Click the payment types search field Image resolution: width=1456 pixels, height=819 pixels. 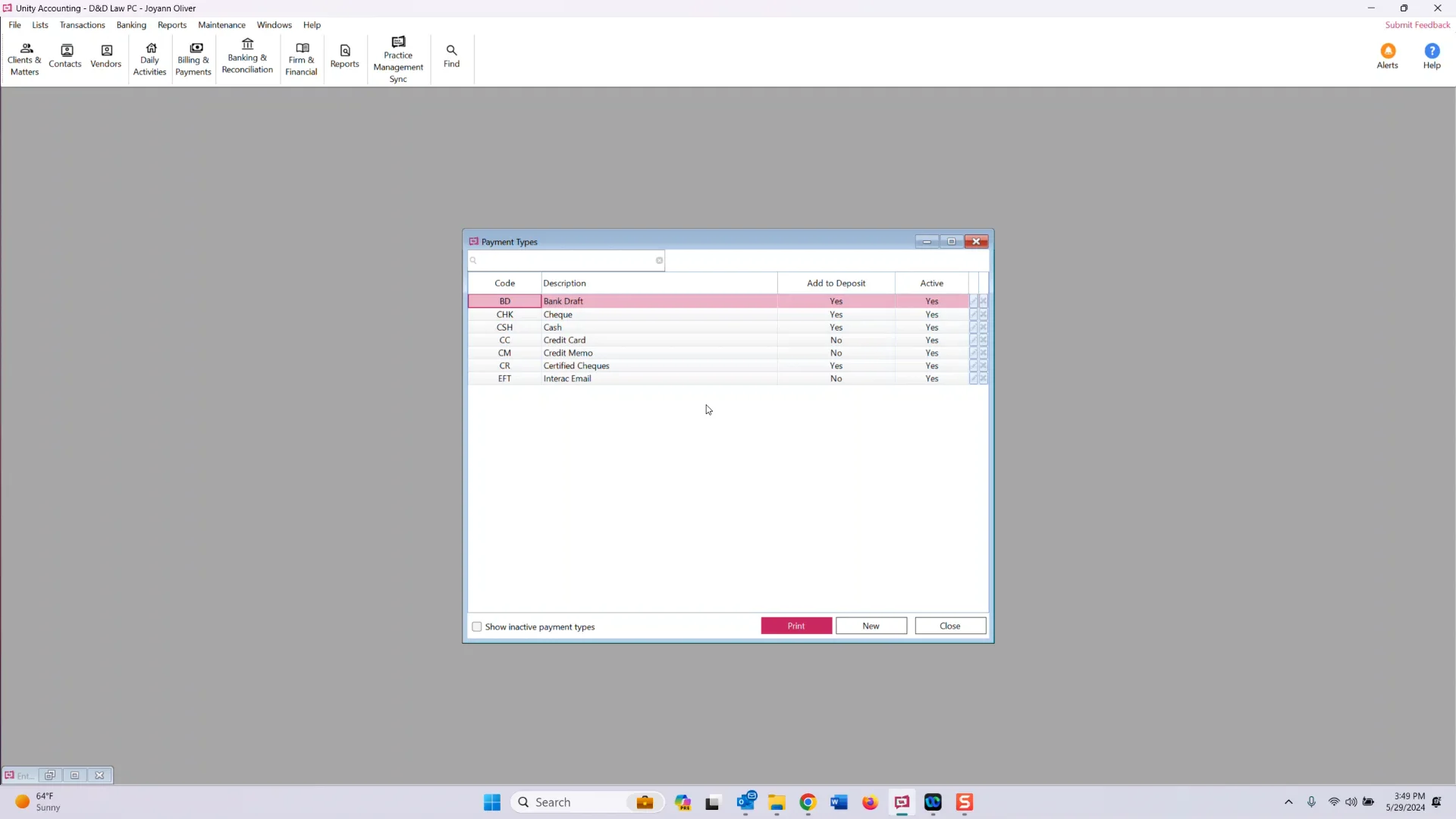pyautogui.click(x=565, y=260)
